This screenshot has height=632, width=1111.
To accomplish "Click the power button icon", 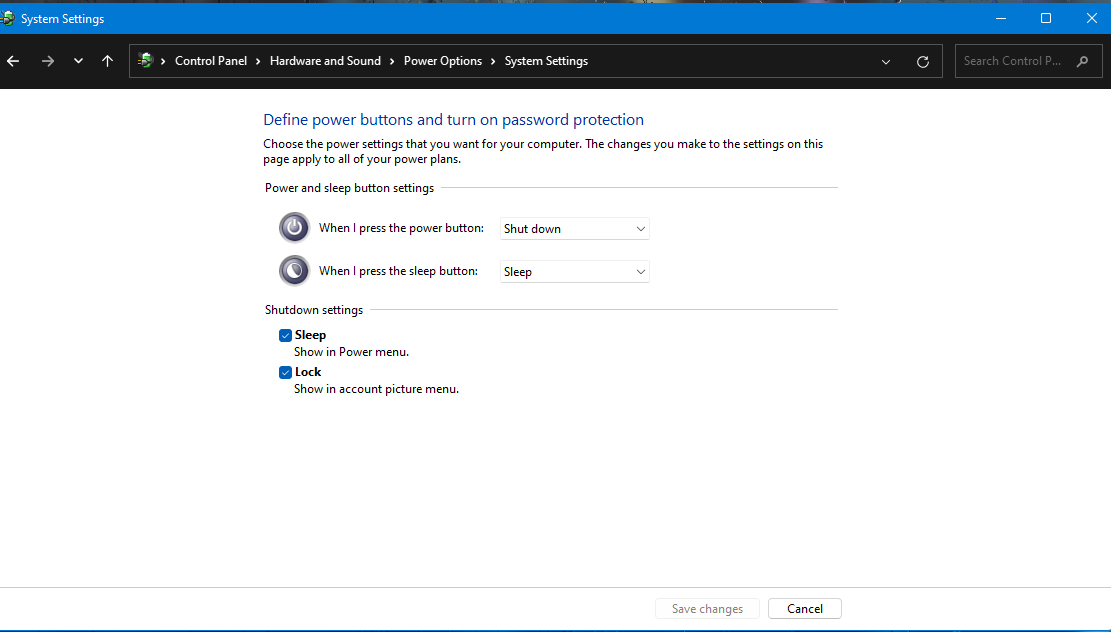I will pos(294,228).
